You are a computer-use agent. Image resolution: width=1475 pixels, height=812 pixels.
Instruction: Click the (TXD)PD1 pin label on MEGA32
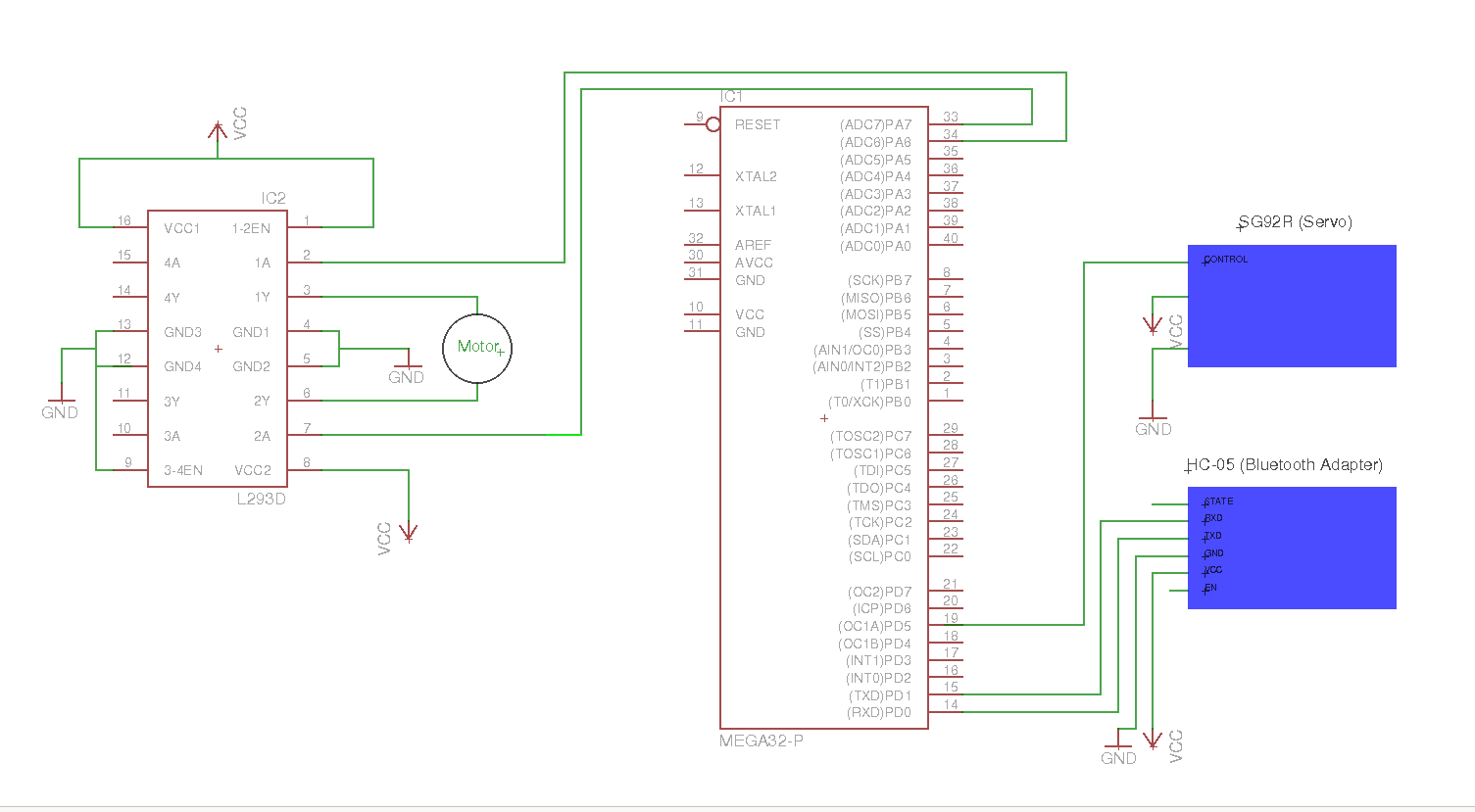[x=880, y=695]
